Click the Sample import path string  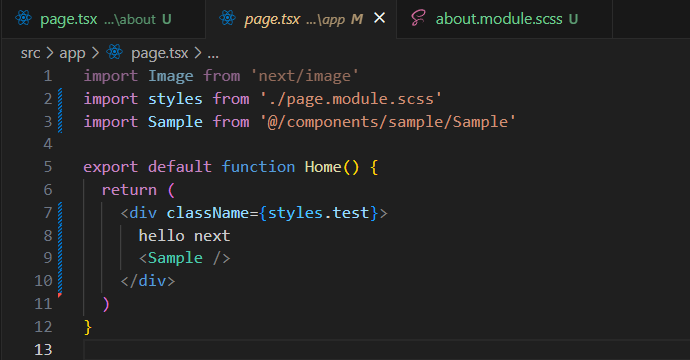point(388,122)
